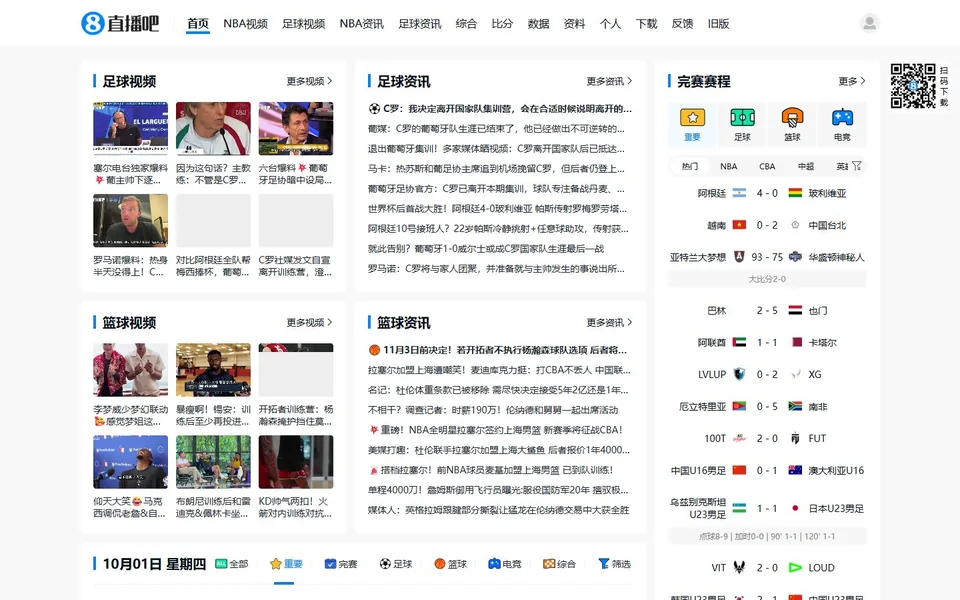
Task: Open the 旧版 nav link
Action: [x=718, y=23]
